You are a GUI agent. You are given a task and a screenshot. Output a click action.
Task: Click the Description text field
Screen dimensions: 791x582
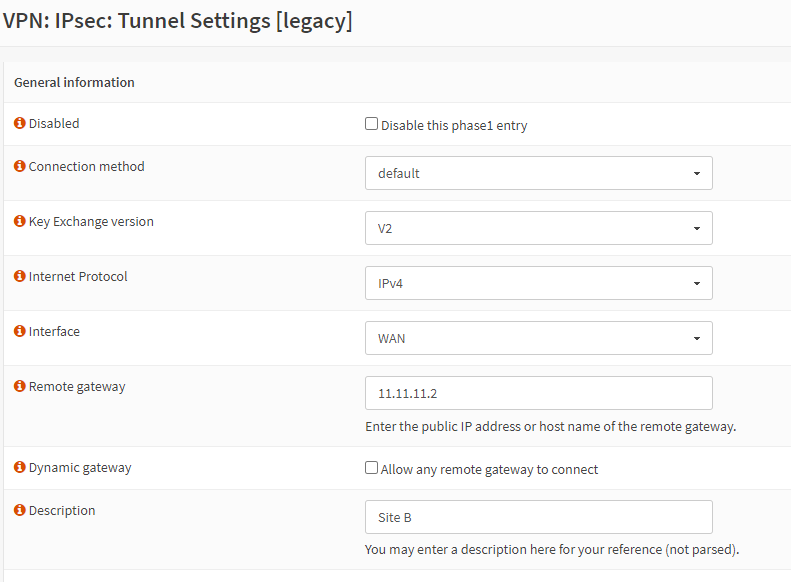click(538, 517)
